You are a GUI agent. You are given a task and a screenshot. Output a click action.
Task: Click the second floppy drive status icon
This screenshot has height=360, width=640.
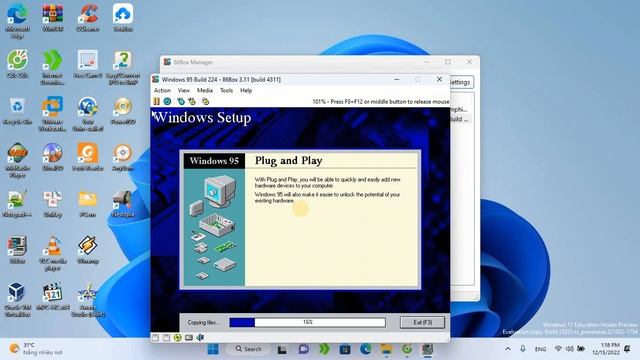click(166, 338)
